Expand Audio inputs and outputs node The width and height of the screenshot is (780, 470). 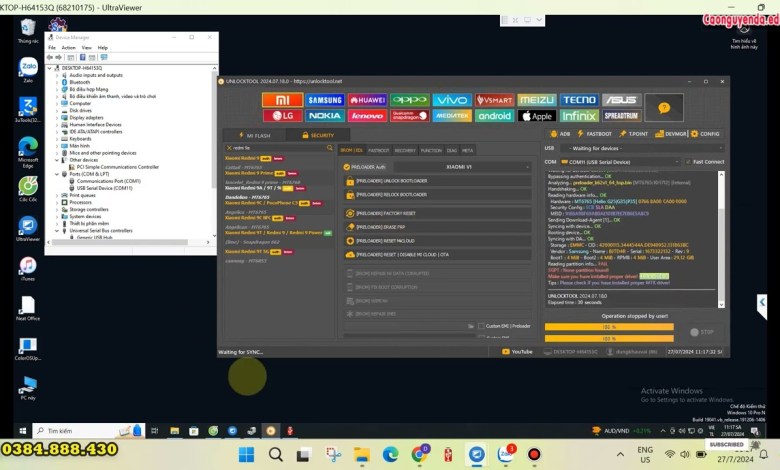pyautogui.click(x=57, y=75)
